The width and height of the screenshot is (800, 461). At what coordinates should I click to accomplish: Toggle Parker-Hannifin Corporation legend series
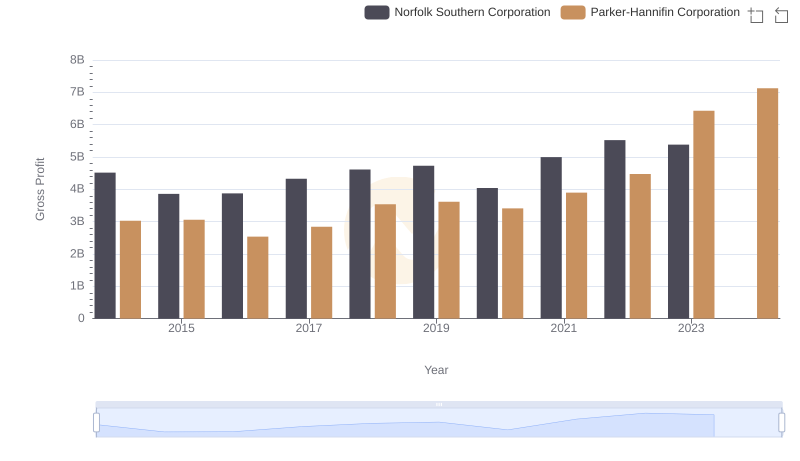tap(650, 12)
